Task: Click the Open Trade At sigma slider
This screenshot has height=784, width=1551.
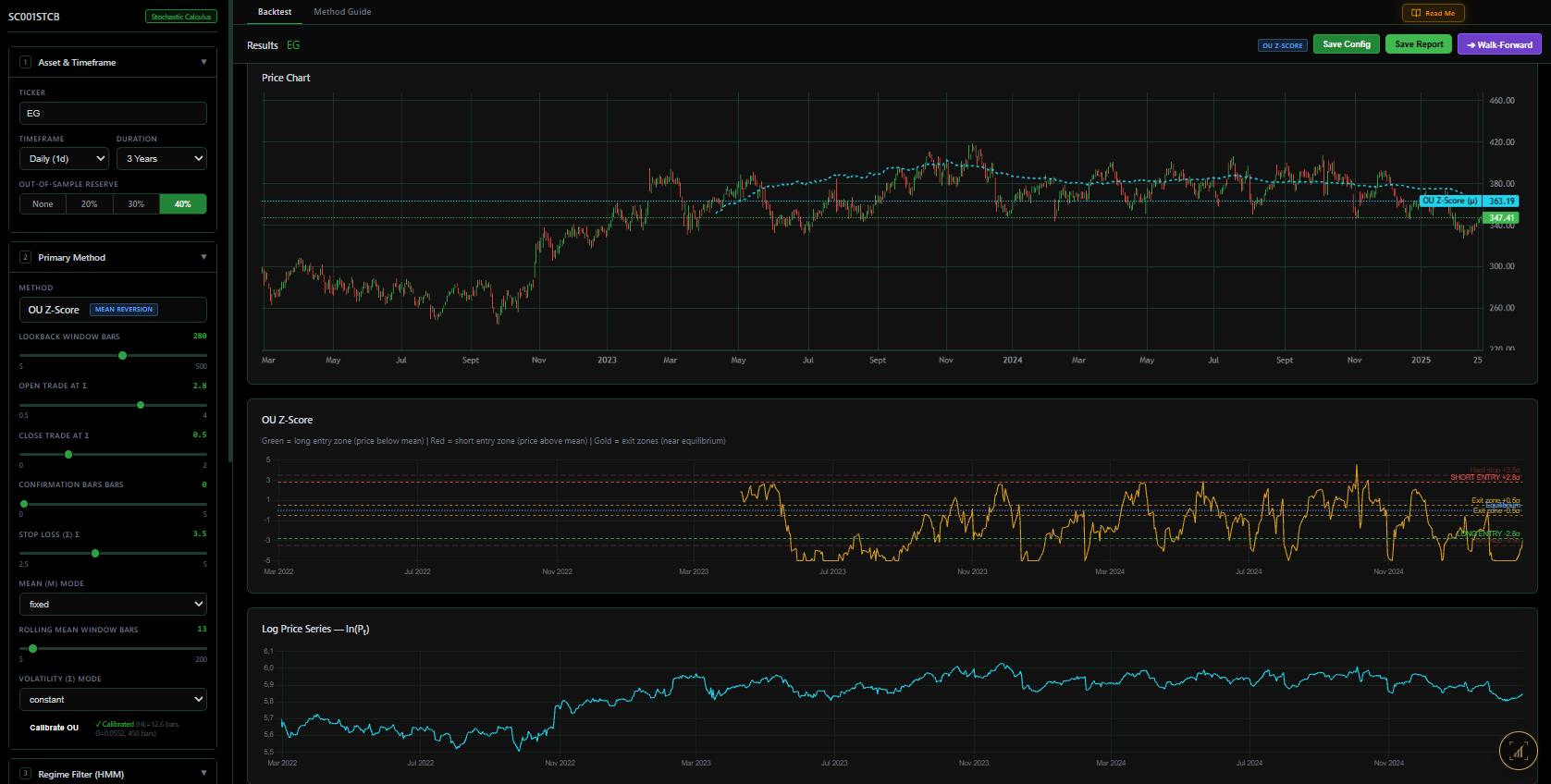Action: pos(113,405)
